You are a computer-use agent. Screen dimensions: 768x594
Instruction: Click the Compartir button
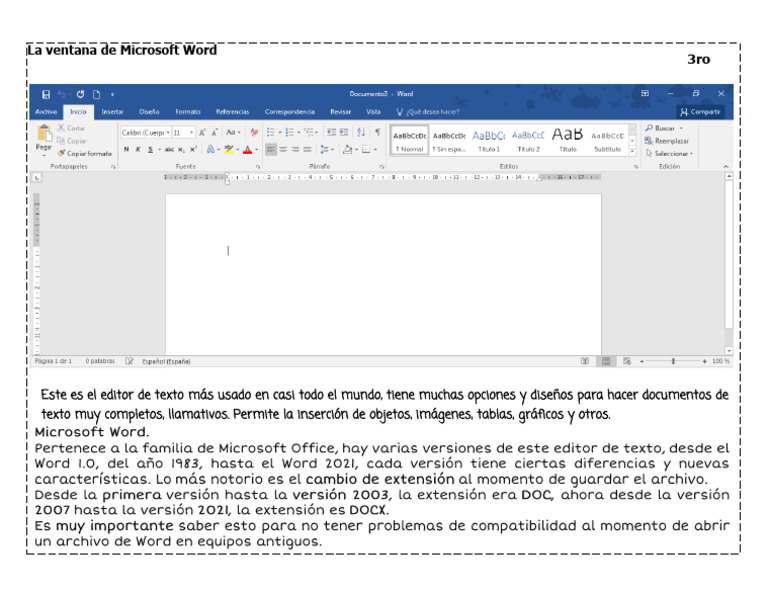(700, 112)
